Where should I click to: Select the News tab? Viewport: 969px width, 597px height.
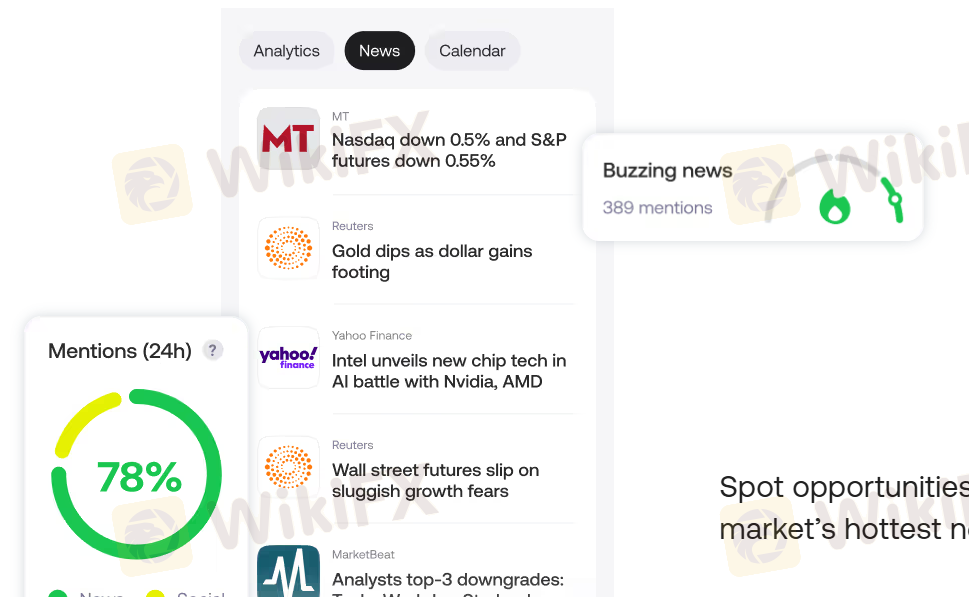379,51
